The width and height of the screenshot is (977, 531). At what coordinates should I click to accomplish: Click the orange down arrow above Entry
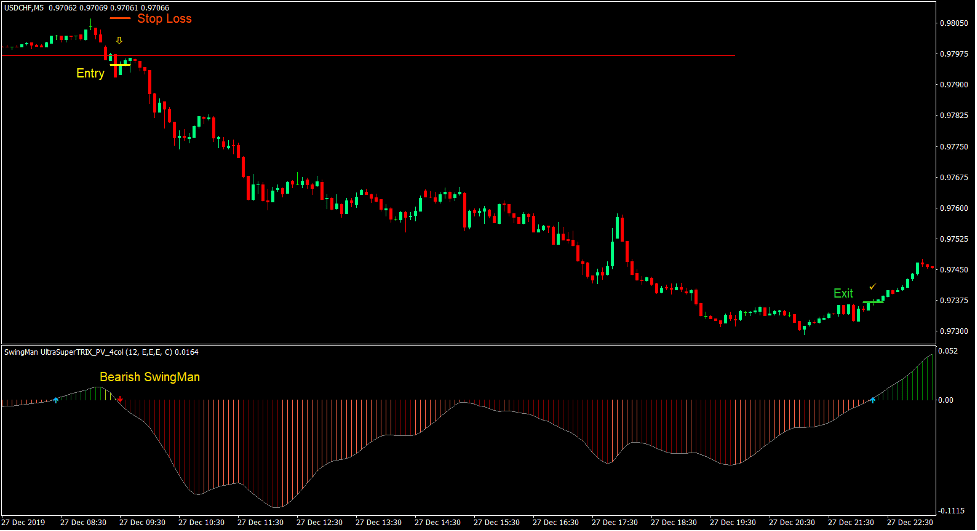[x=120, y=41]
